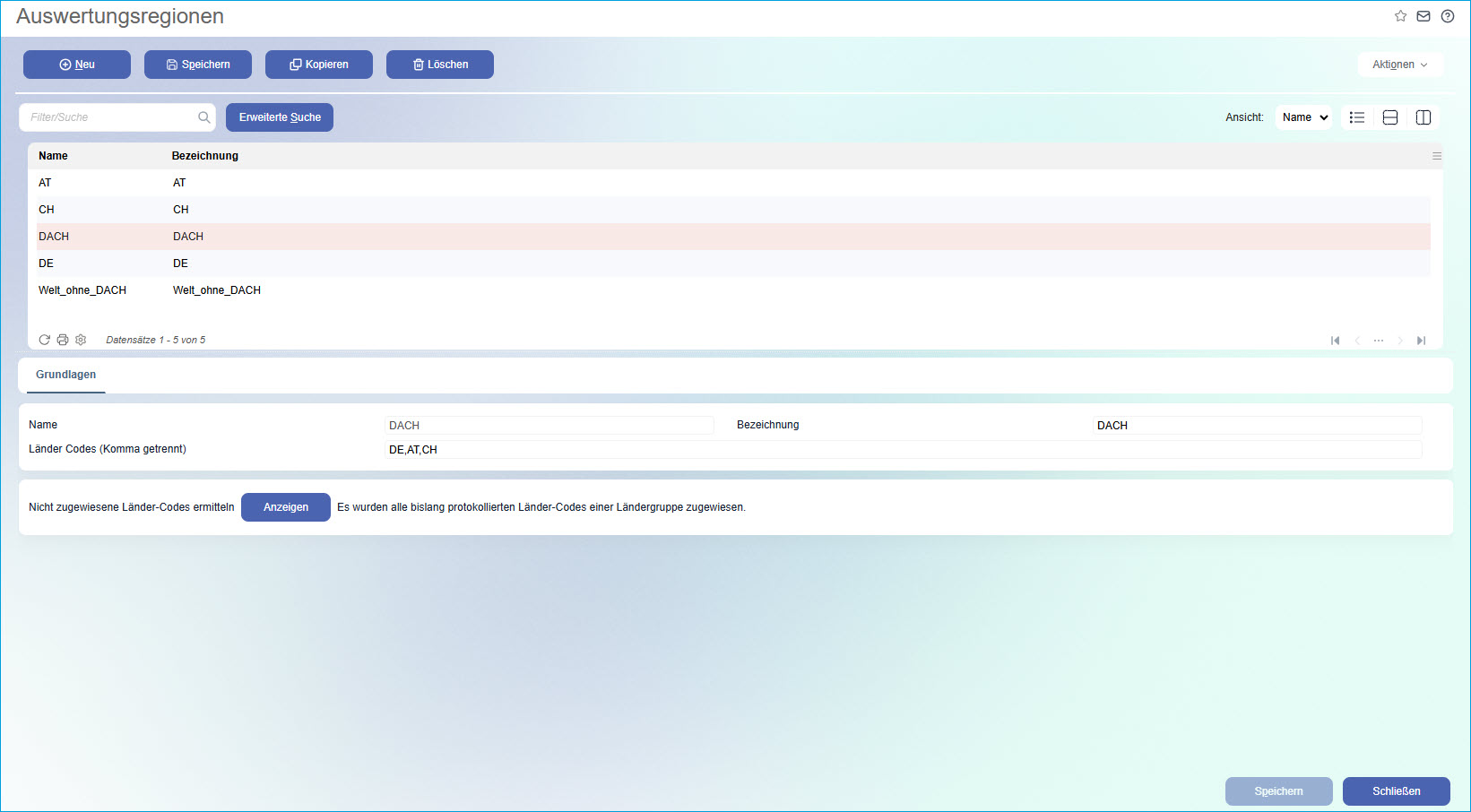Click Anzeigen to show unassigned codes
Image resolution: width=1471 pixels, height=812 pixels.
click(x=285, y=507)
